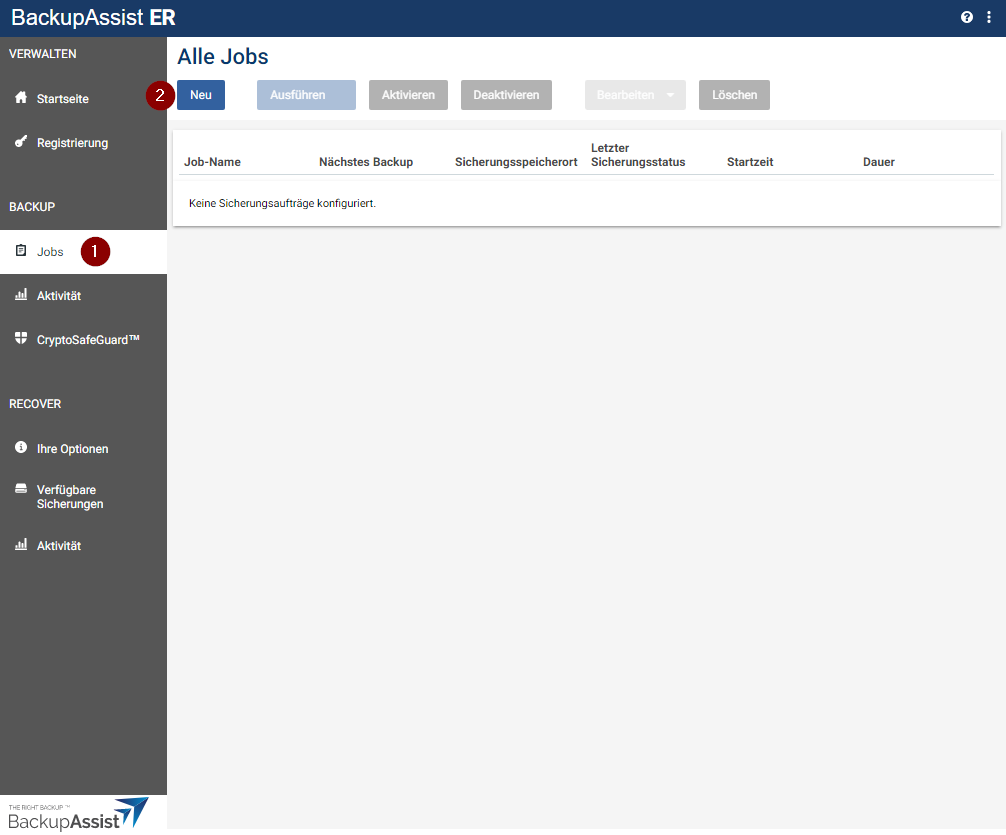1006x835 pixels.
Task: Click the Startseite home icon
Action: pyautogui.click(x=21, y=98)
